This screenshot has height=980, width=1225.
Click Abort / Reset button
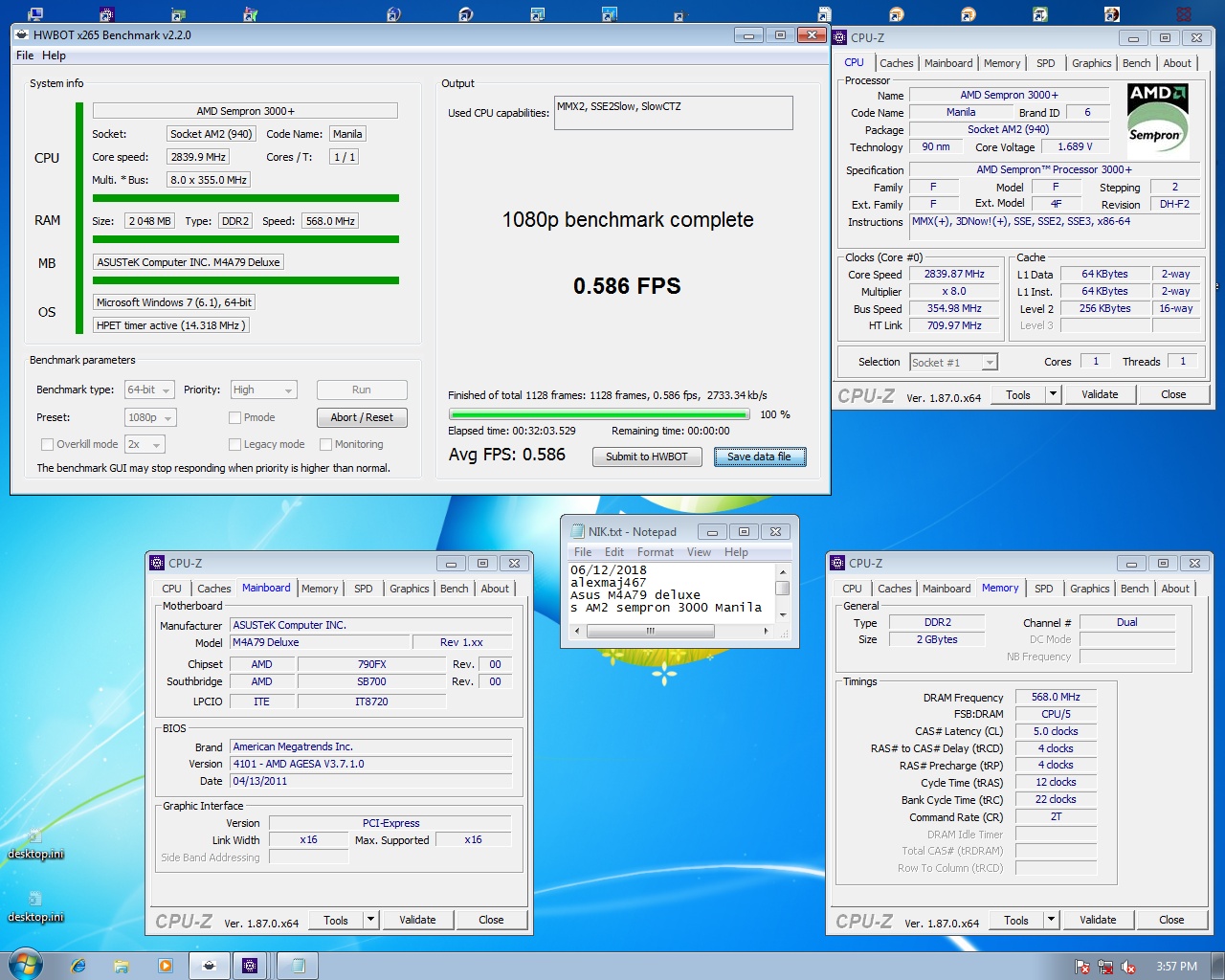click(362, 417)
